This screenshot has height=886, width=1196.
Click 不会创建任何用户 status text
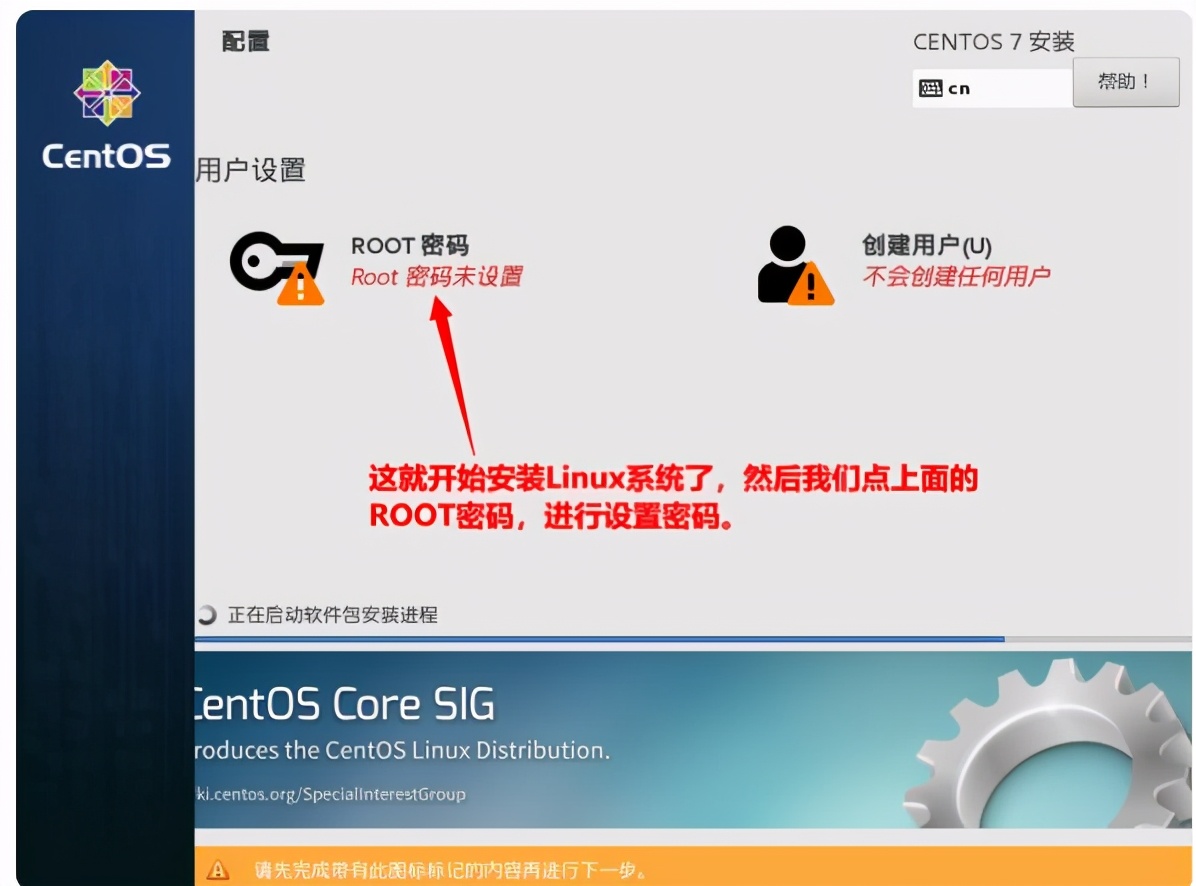pyautogui.click(x=957, y=277)
